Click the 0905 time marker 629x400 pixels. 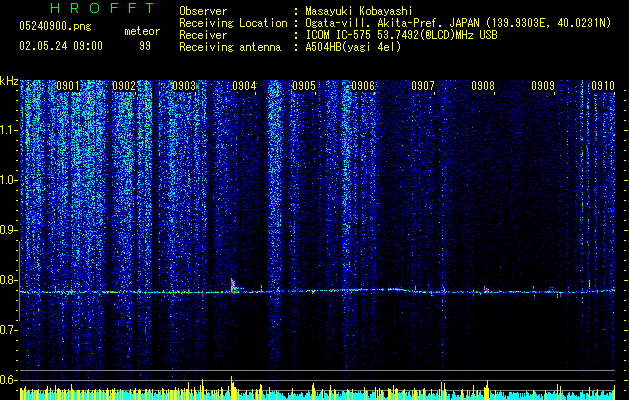tap(304, 86)
